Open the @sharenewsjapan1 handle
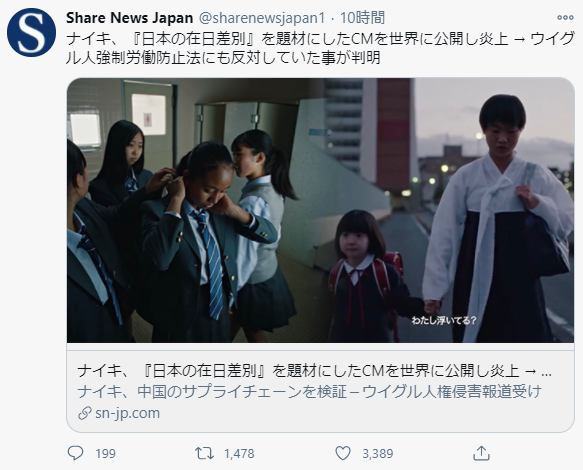 (262, 17)
